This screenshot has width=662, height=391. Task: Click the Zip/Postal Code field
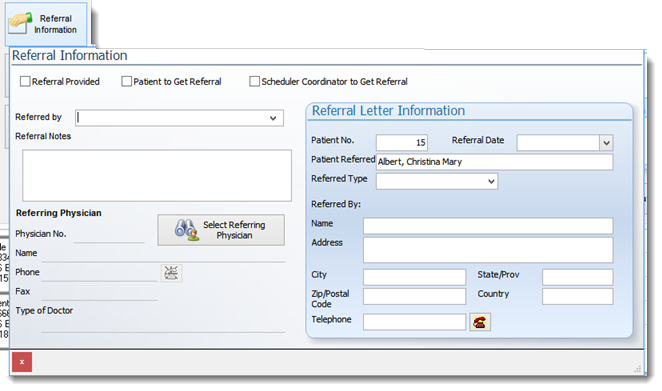tap(415, 296)
